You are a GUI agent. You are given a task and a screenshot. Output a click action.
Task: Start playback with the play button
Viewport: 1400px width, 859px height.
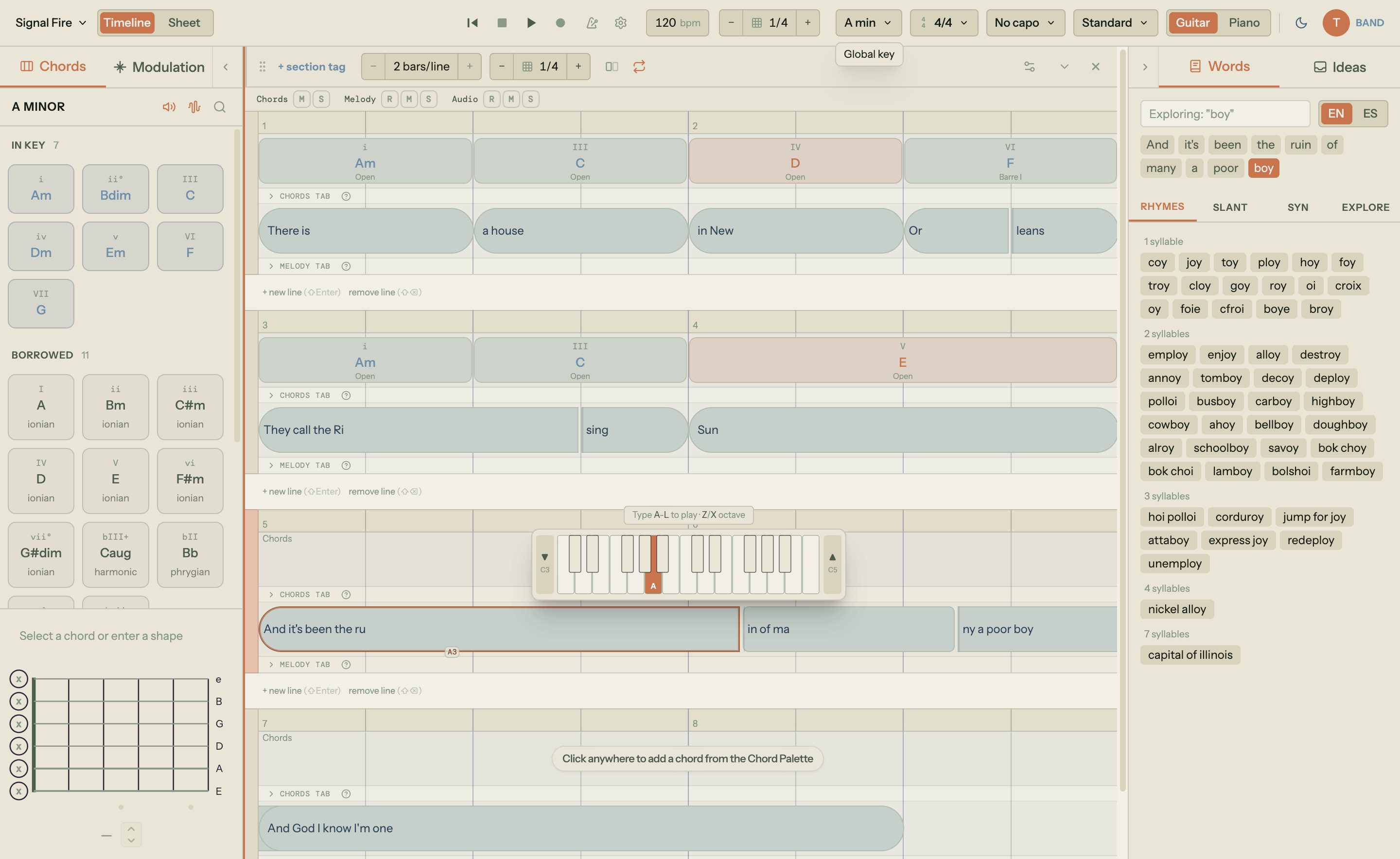[531, 23]
